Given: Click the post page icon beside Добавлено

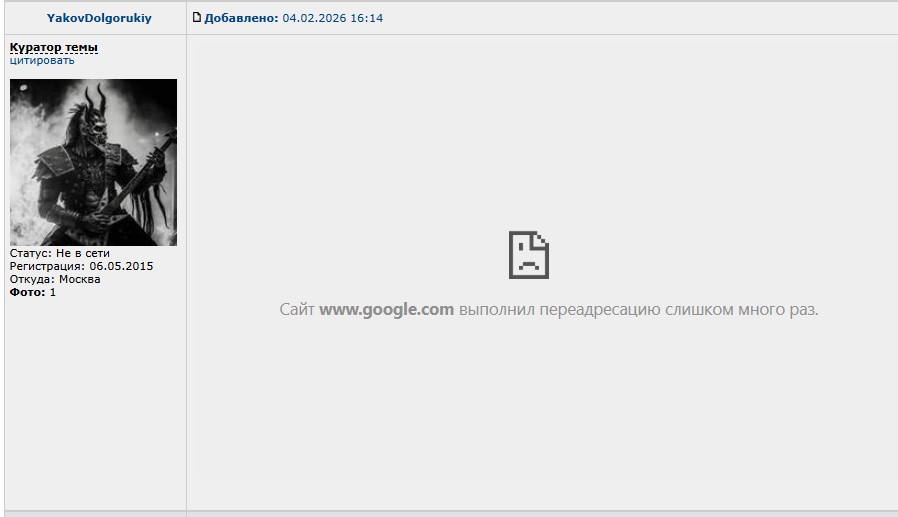Looking at the screenshot, I should [196, 17].
